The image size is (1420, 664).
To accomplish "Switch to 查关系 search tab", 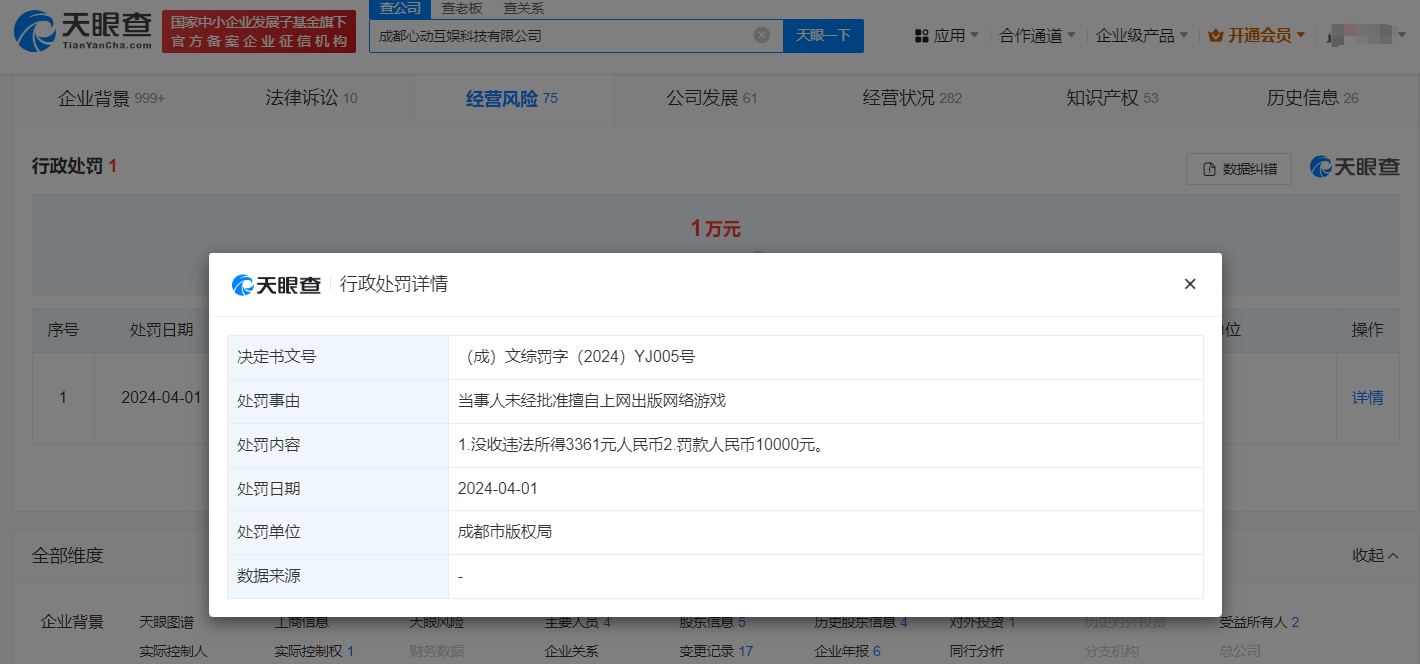I will click(523, 8).
